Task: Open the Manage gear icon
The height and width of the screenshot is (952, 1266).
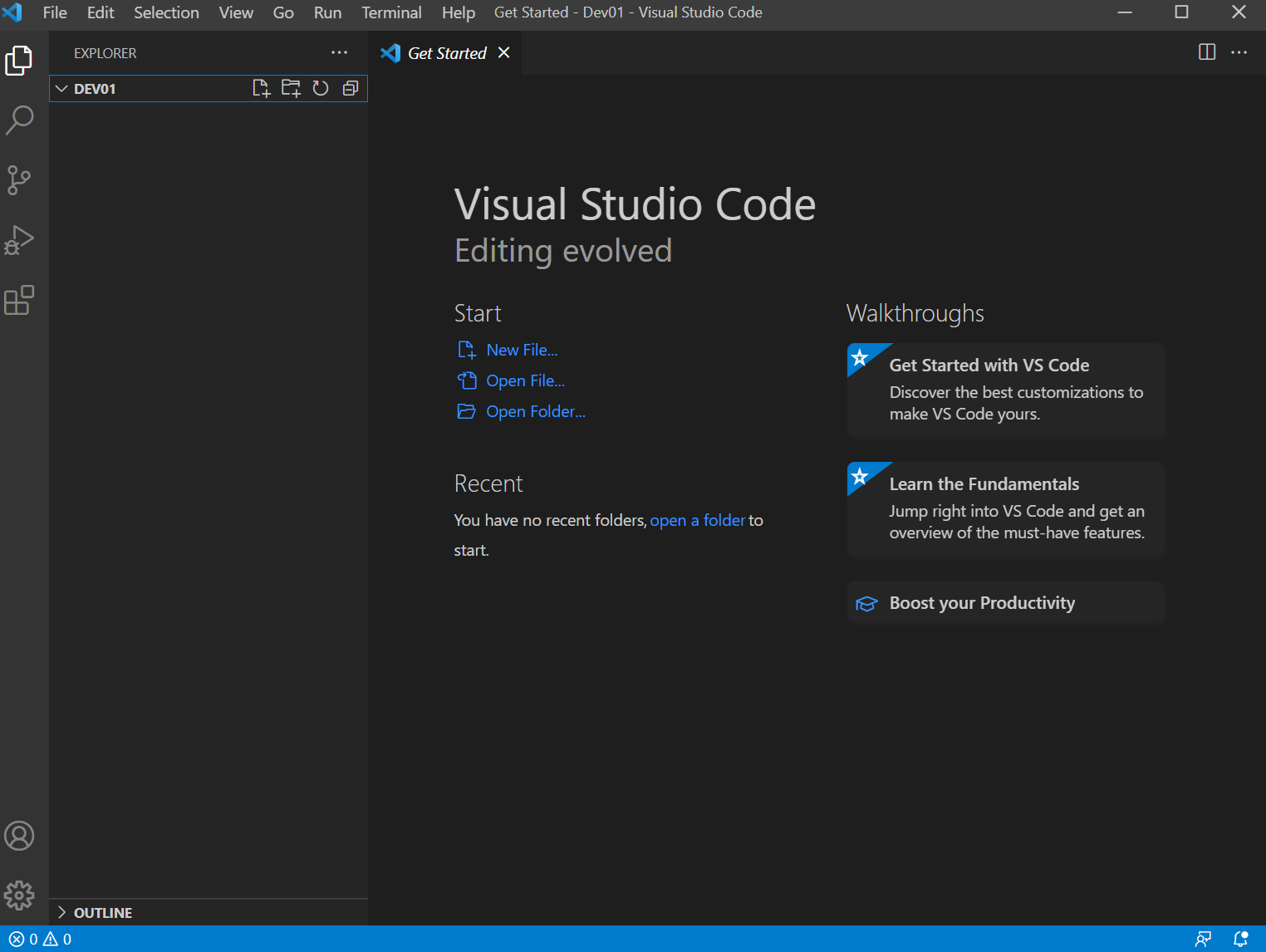Action: tap(19, 896)
